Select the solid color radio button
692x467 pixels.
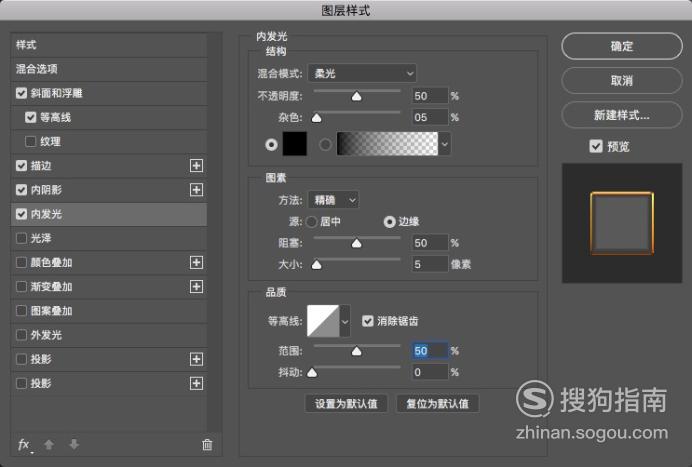(271, 144)
